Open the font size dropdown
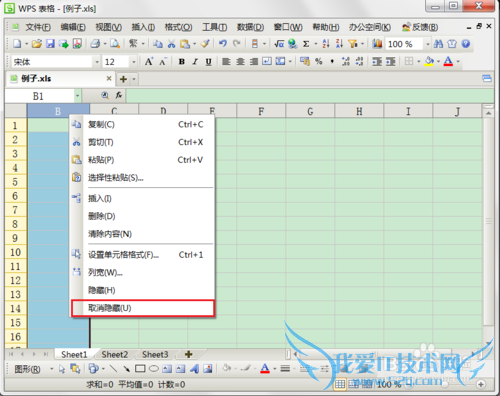 click(x=134, y=62)
